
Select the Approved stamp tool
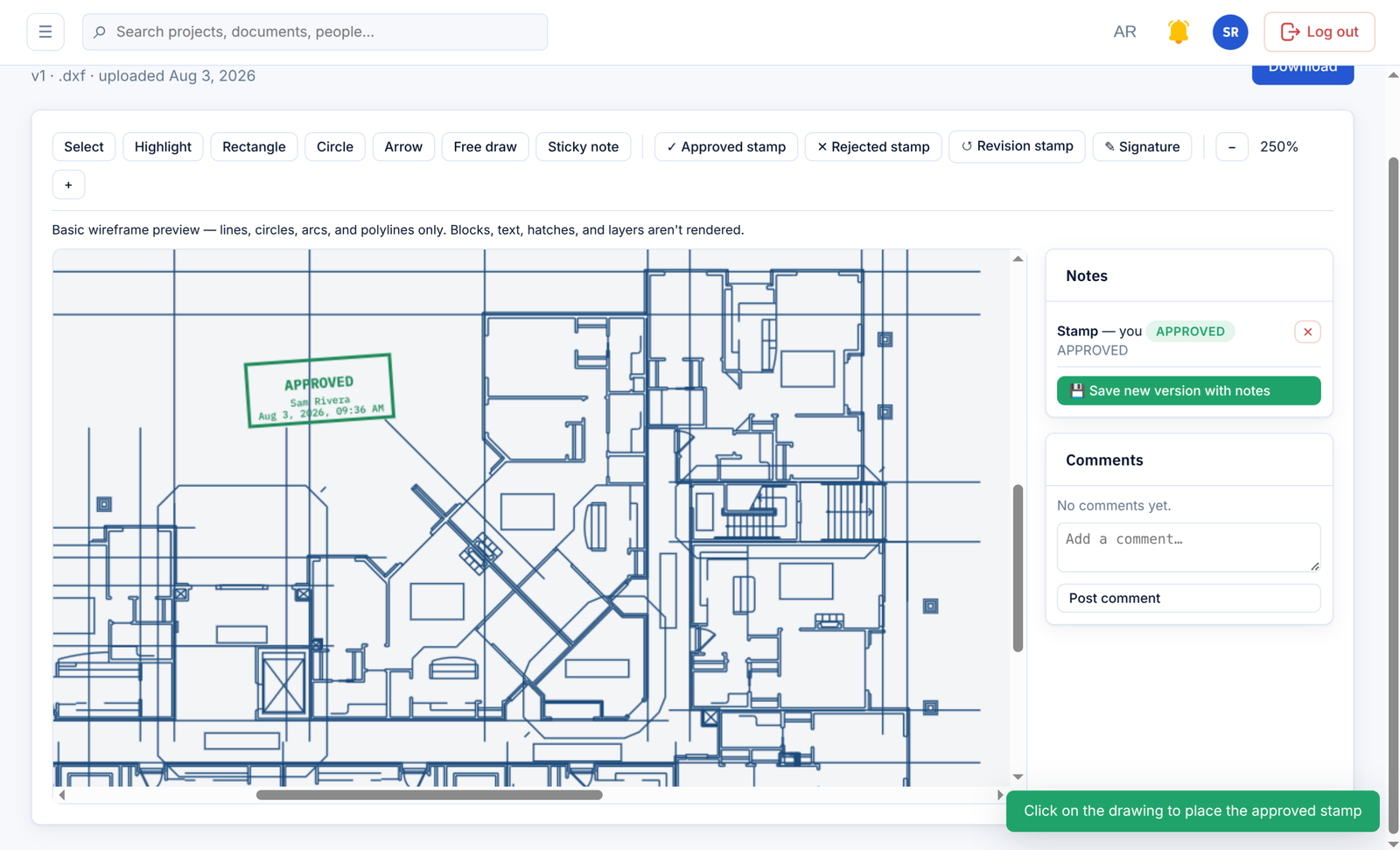(x=726, y=147)
